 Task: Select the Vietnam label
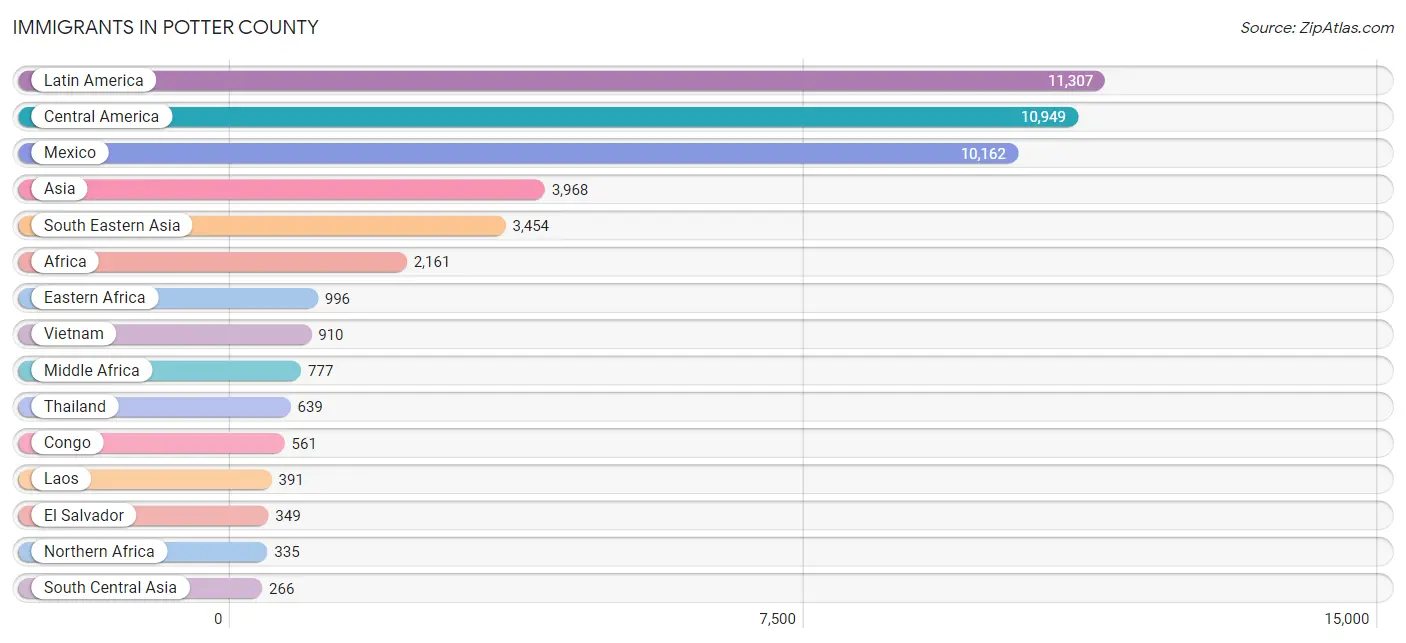pos(73,334)
